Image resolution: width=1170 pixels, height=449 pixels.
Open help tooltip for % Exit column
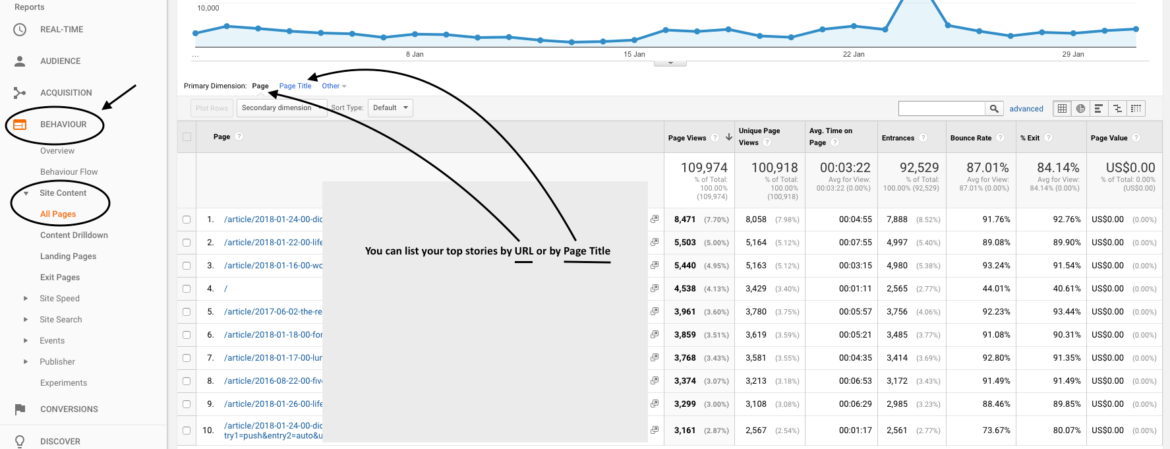point(1048,137)
